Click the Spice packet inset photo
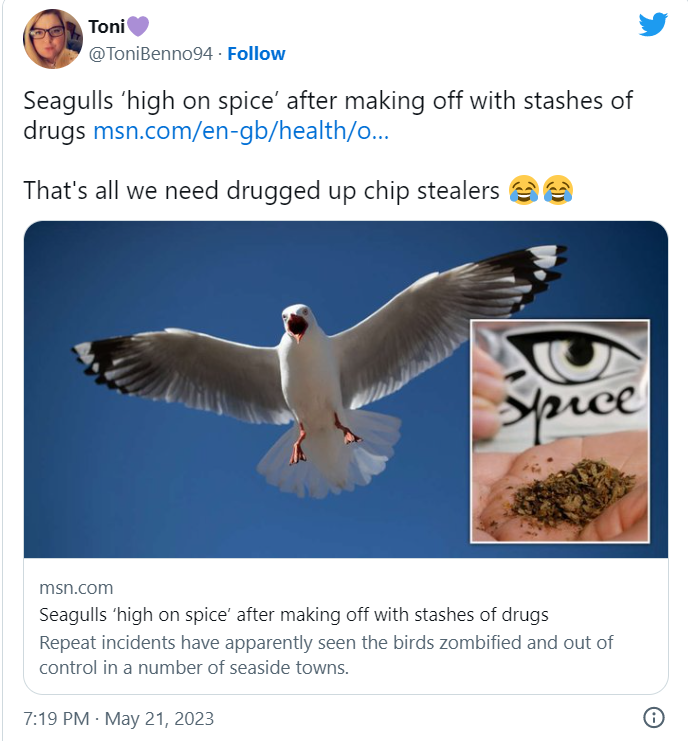The width and height of the screenshot is (688, 741). point(560,431)
